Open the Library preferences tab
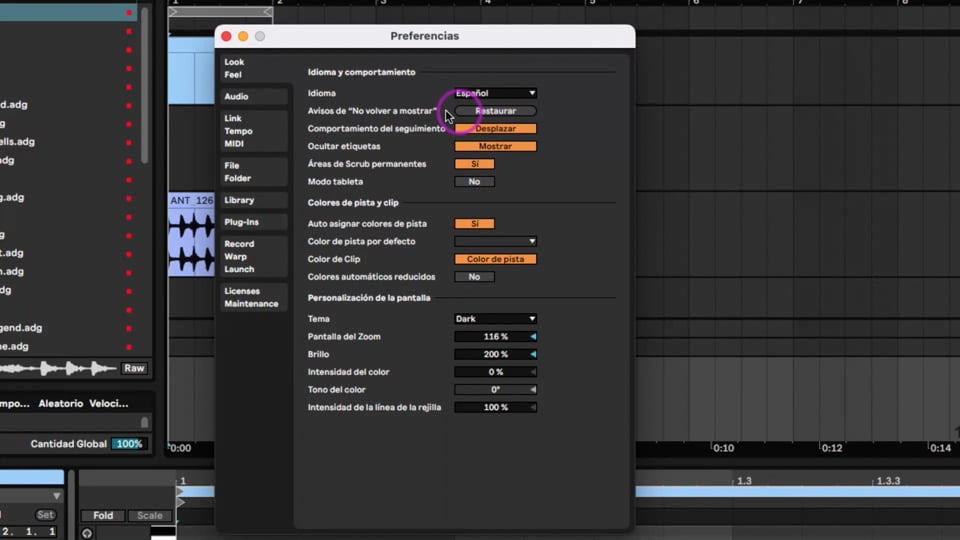960x540 pixels. coord(253,200)
